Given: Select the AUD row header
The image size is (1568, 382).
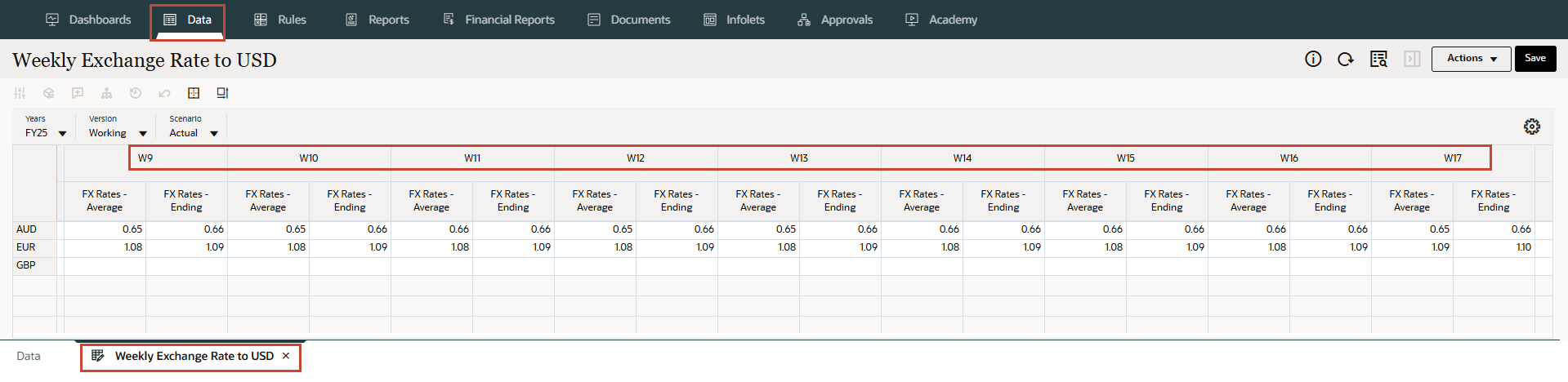Looking at the screenshot, I should click(35, 229).
